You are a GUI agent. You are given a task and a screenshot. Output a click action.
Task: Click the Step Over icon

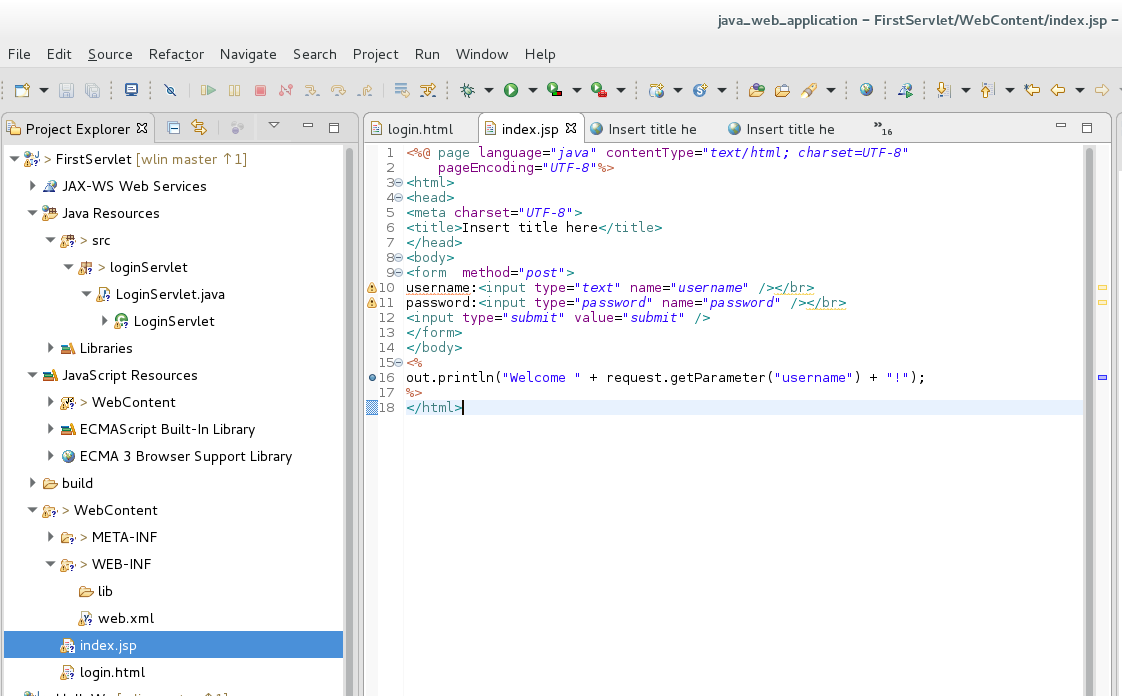[338, 90]
